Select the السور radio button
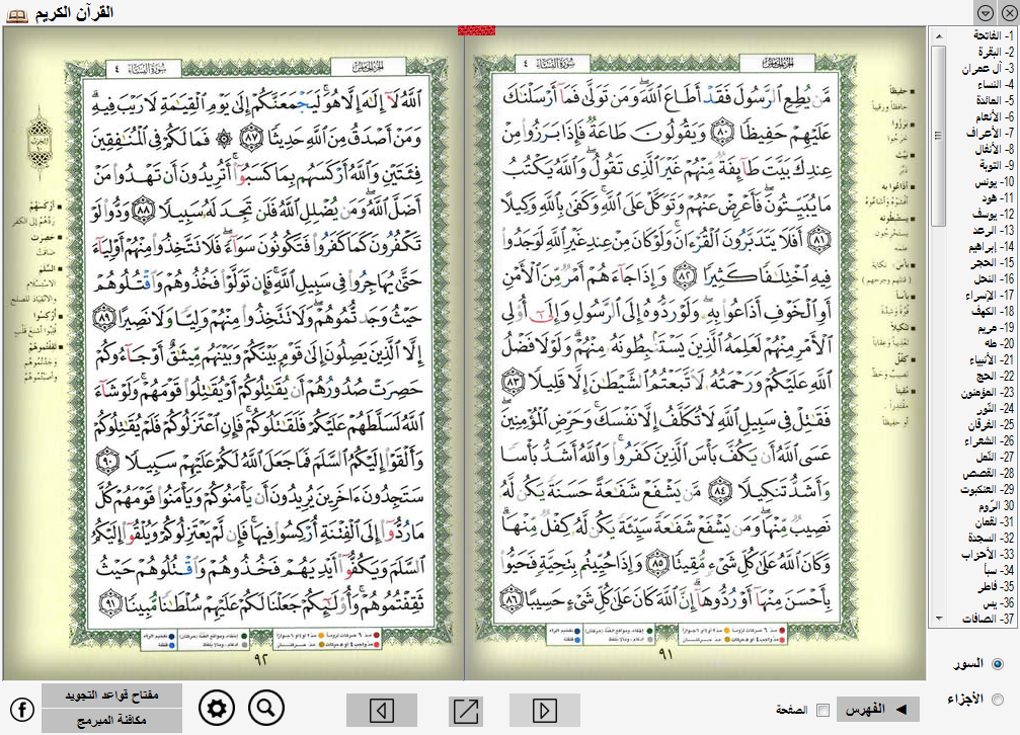This screenshot has width=1020, height=735. pyautogui.click(x=998, y=664)
